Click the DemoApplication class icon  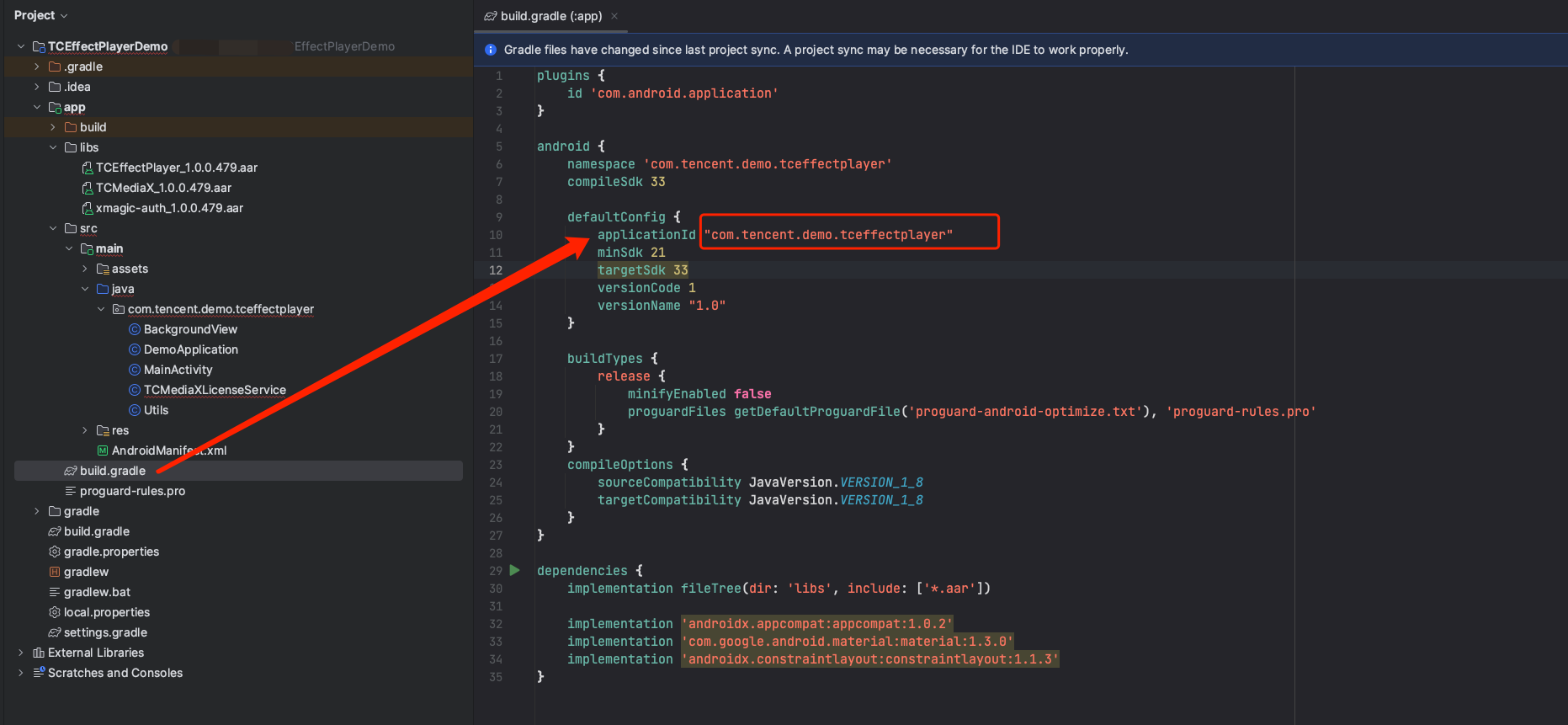point(135,349)
